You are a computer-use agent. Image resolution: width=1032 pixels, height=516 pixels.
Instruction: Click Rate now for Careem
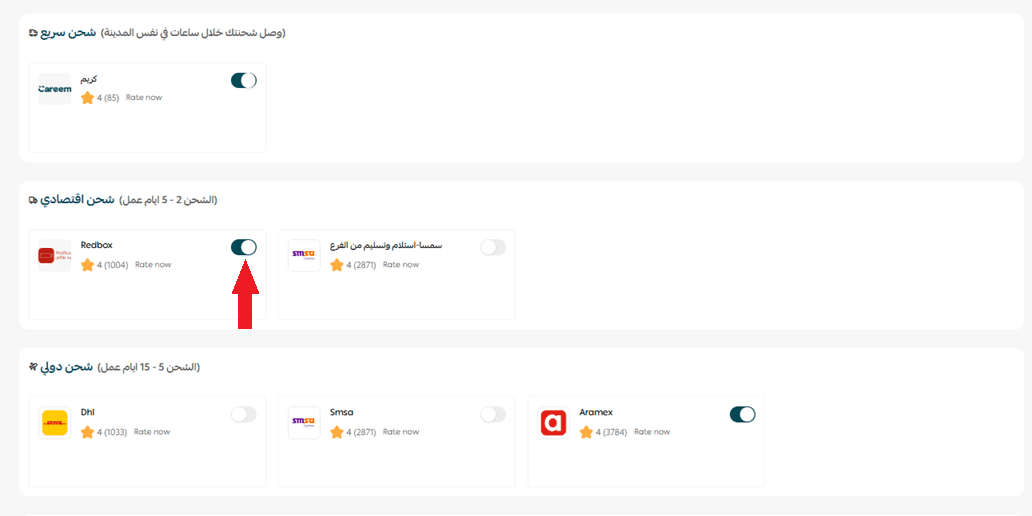pyautogui.click(x=144, y=98)
